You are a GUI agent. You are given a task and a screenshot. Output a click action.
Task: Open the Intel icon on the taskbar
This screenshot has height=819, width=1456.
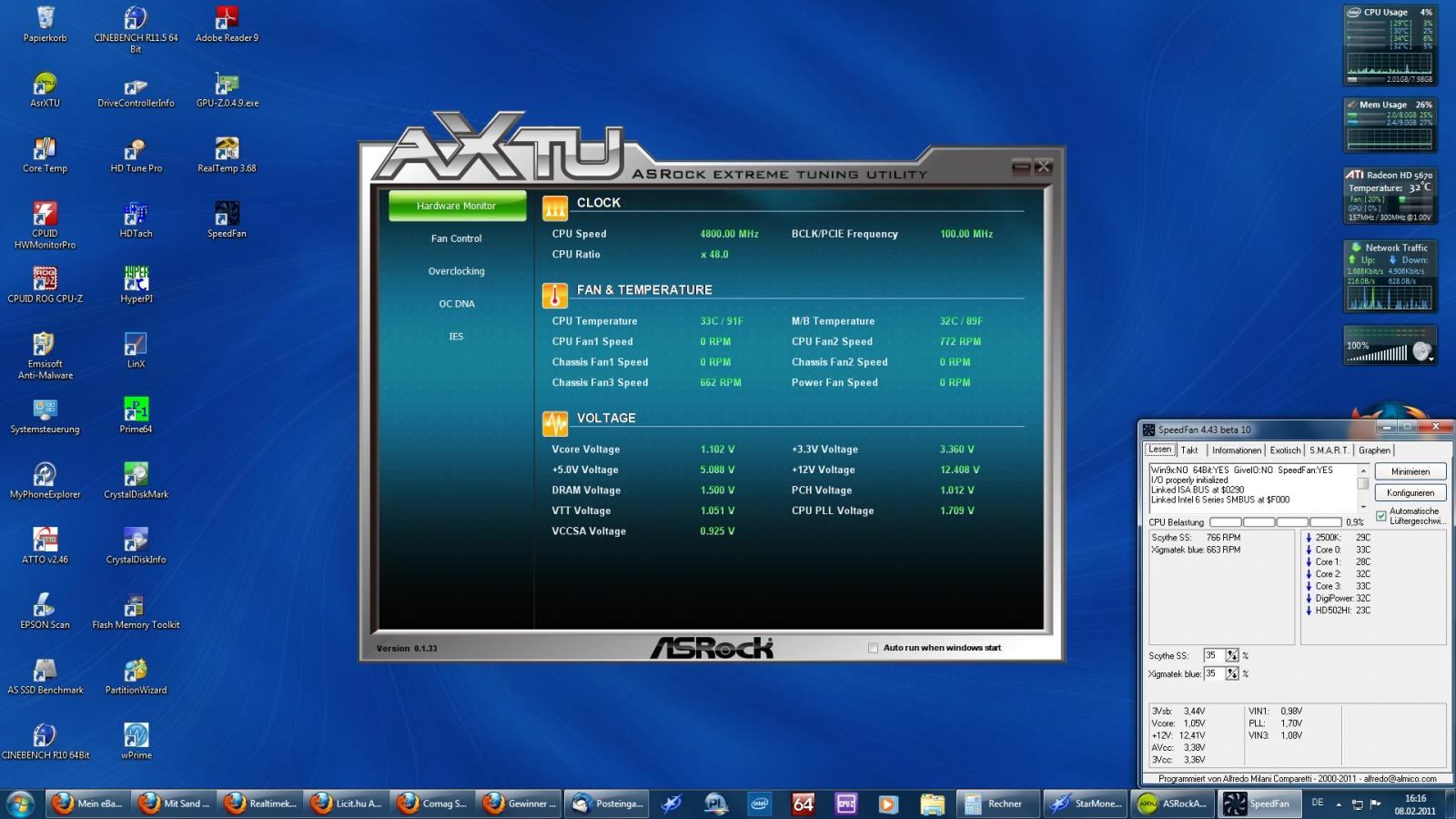coord(759,804)
